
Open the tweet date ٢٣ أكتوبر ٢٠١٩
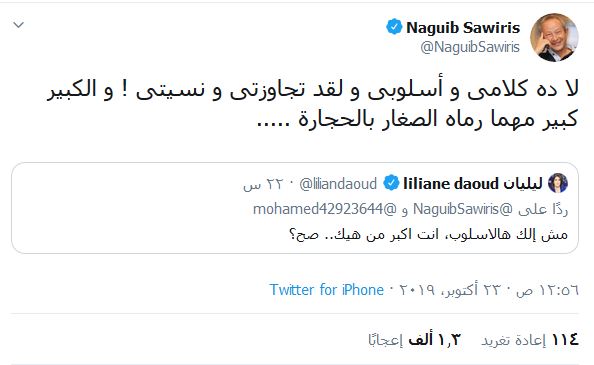pyautogui.click(x=453, y=290)
